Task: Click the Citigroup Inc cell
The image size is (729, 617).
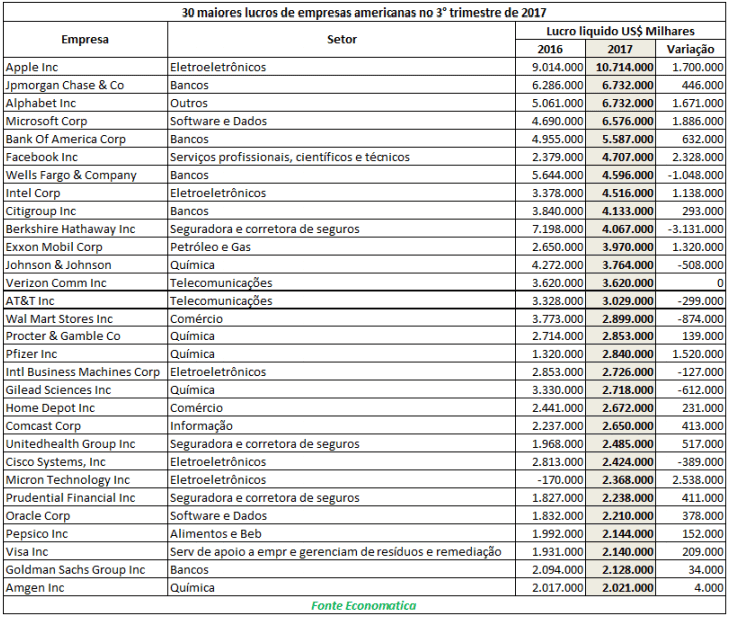Action: (85, 211)
